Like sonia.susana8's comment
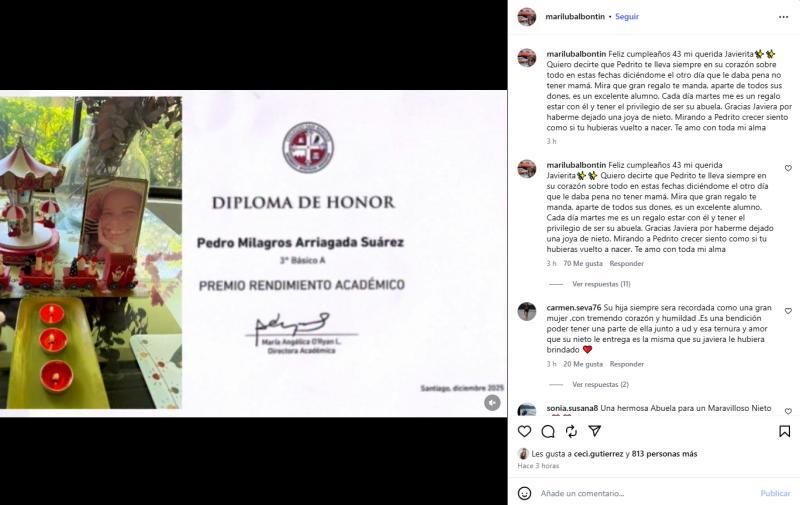The image size is (800, 505). (788, 411)
